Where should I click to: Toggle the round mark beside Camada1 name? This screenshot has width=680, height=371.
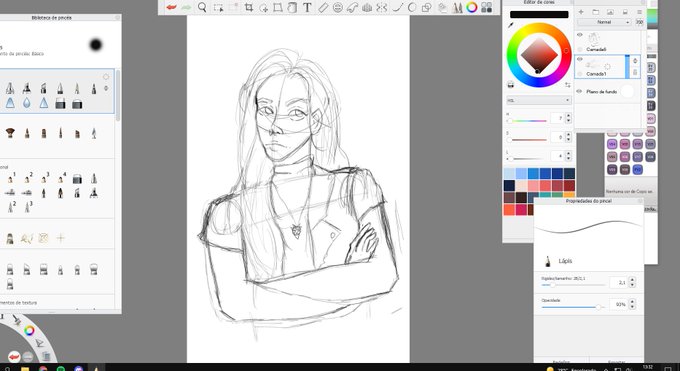(x=580, y=74)
